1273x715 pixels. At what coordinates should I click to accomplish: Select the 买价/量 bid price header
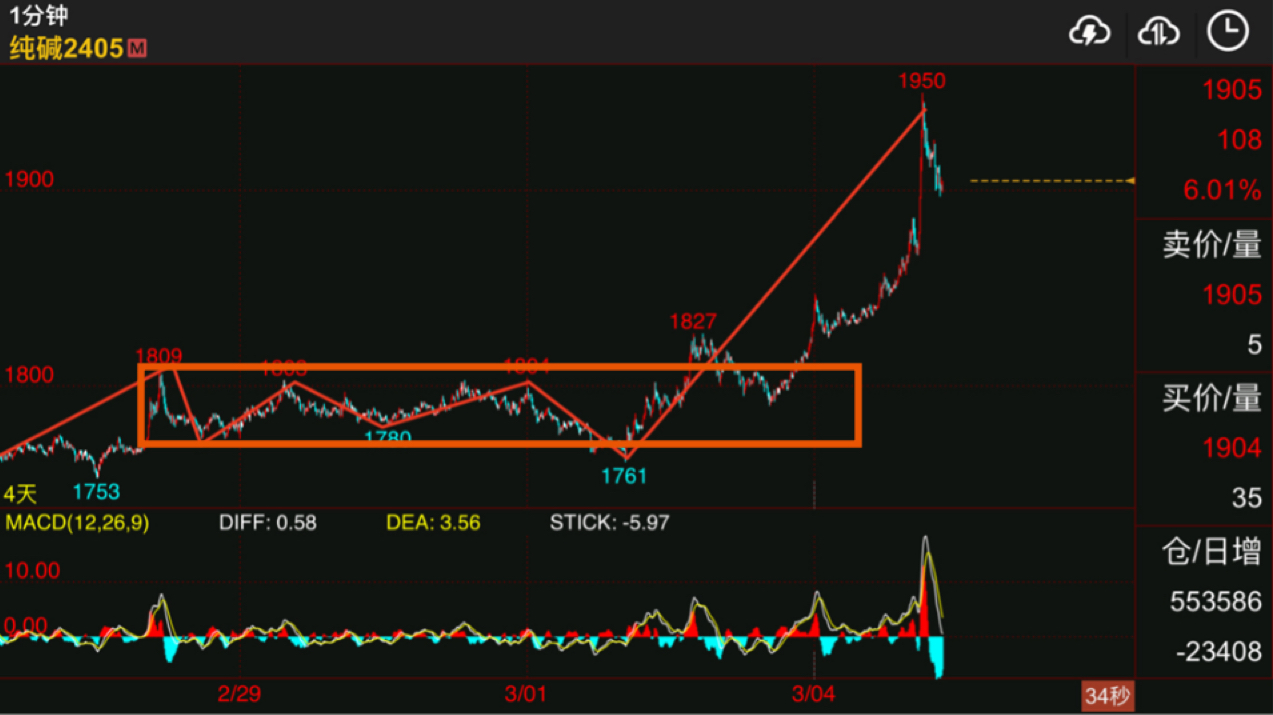(x=1211, y=398)
